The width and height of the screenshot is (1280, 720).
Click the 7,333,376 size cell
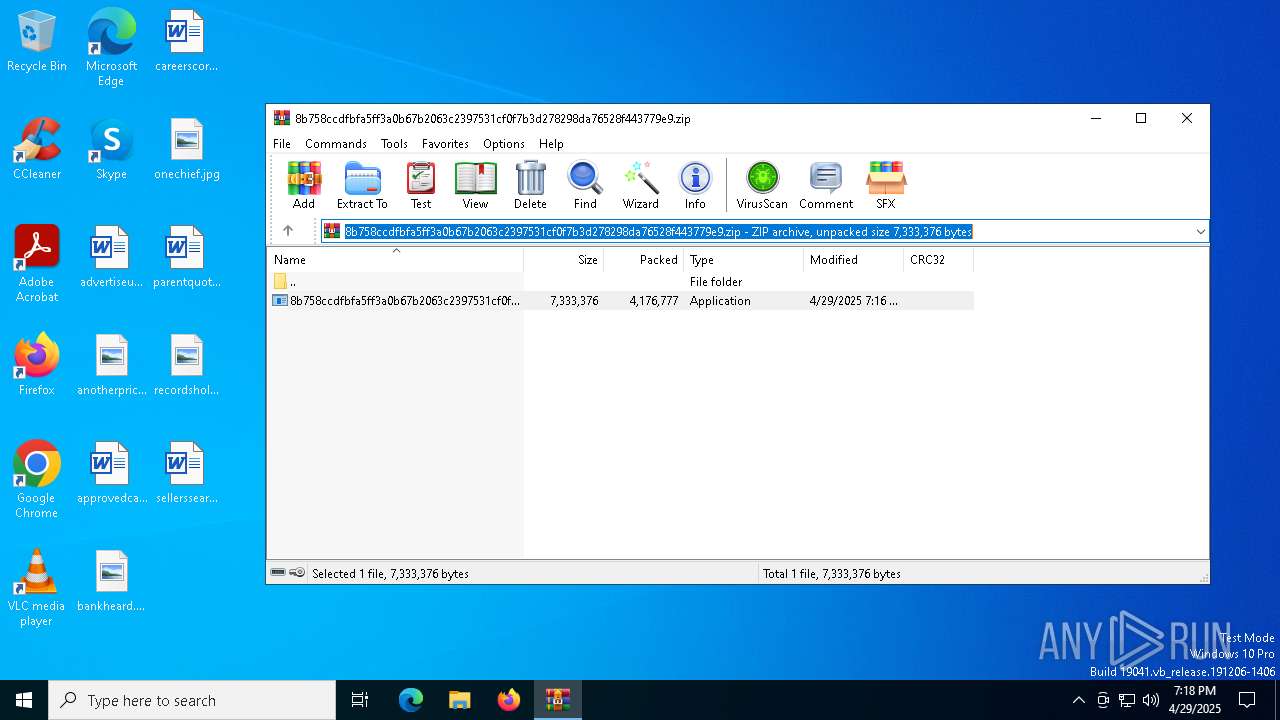tap(574, 300)
